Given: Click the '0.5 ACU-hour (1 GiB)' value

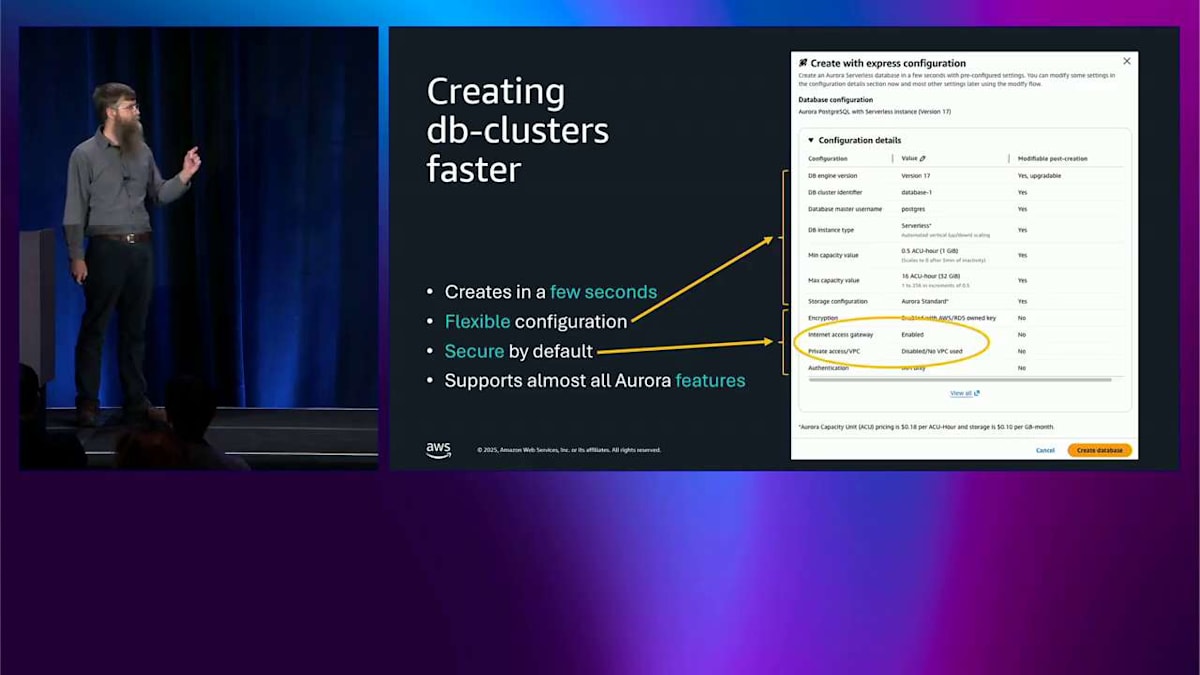Looking at the screenshot, I should coord(932,251).
